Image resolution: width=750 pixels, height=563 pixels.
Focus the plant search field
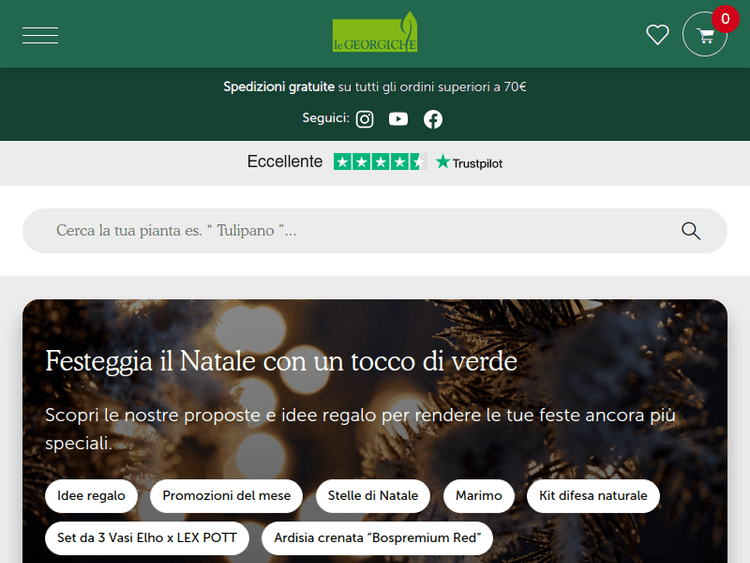pyautogui.click(x=350, y=231)
